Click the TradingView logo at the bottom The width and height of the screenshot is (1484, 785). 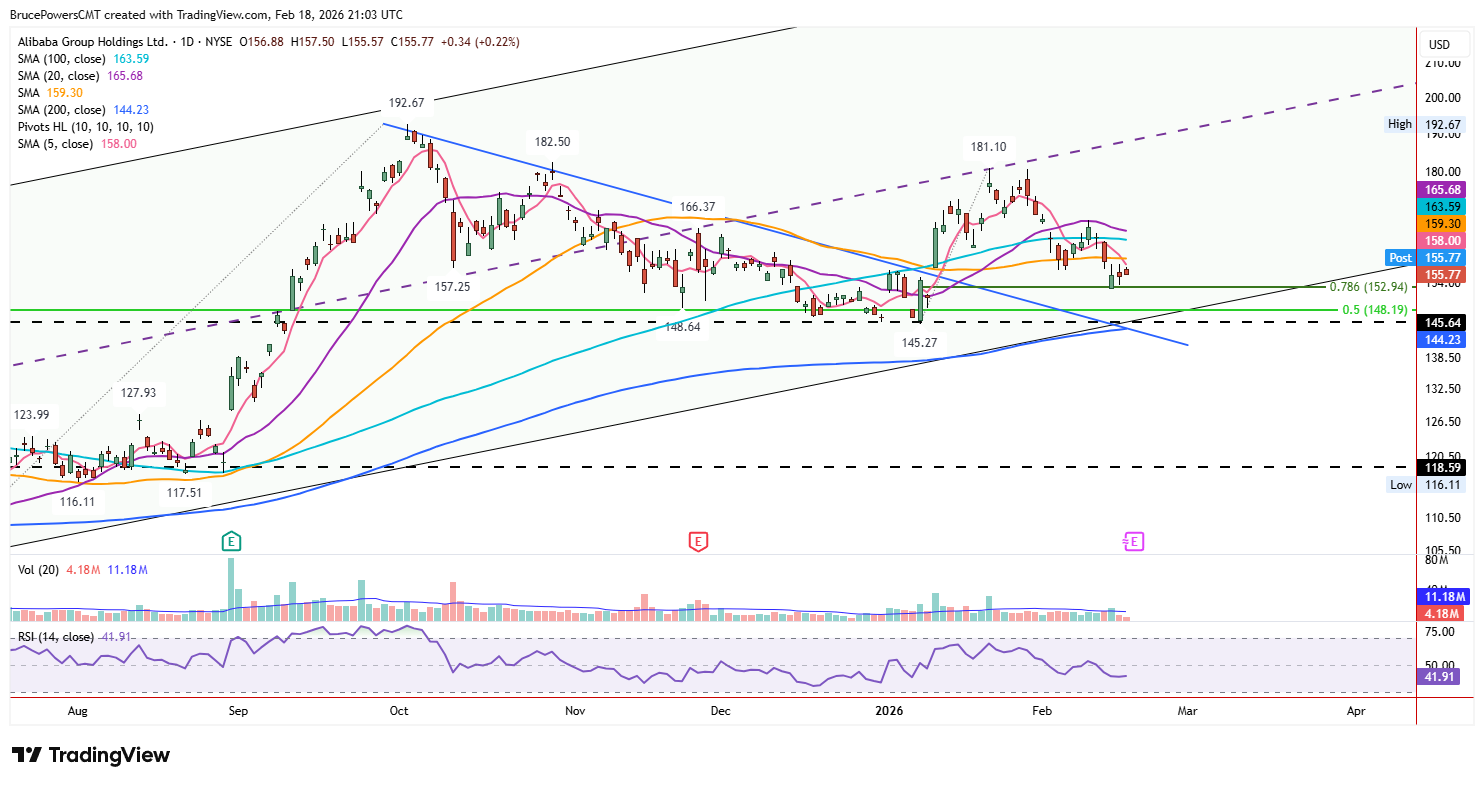pyautogui.click(x=91, y=755)
